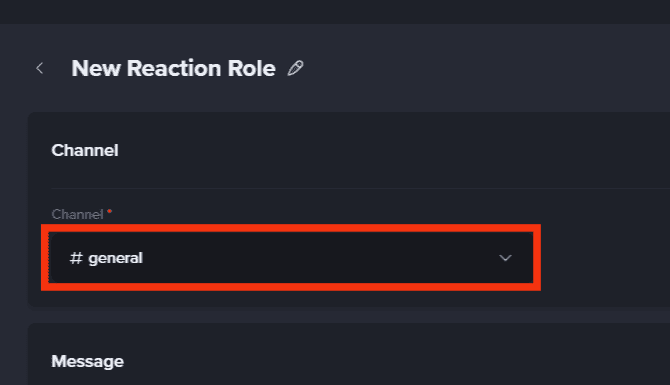The height and width of the screenshot is (385, 670).
Task: Click the gap between the Channel and Message cards
Action: tap(349, 315)
